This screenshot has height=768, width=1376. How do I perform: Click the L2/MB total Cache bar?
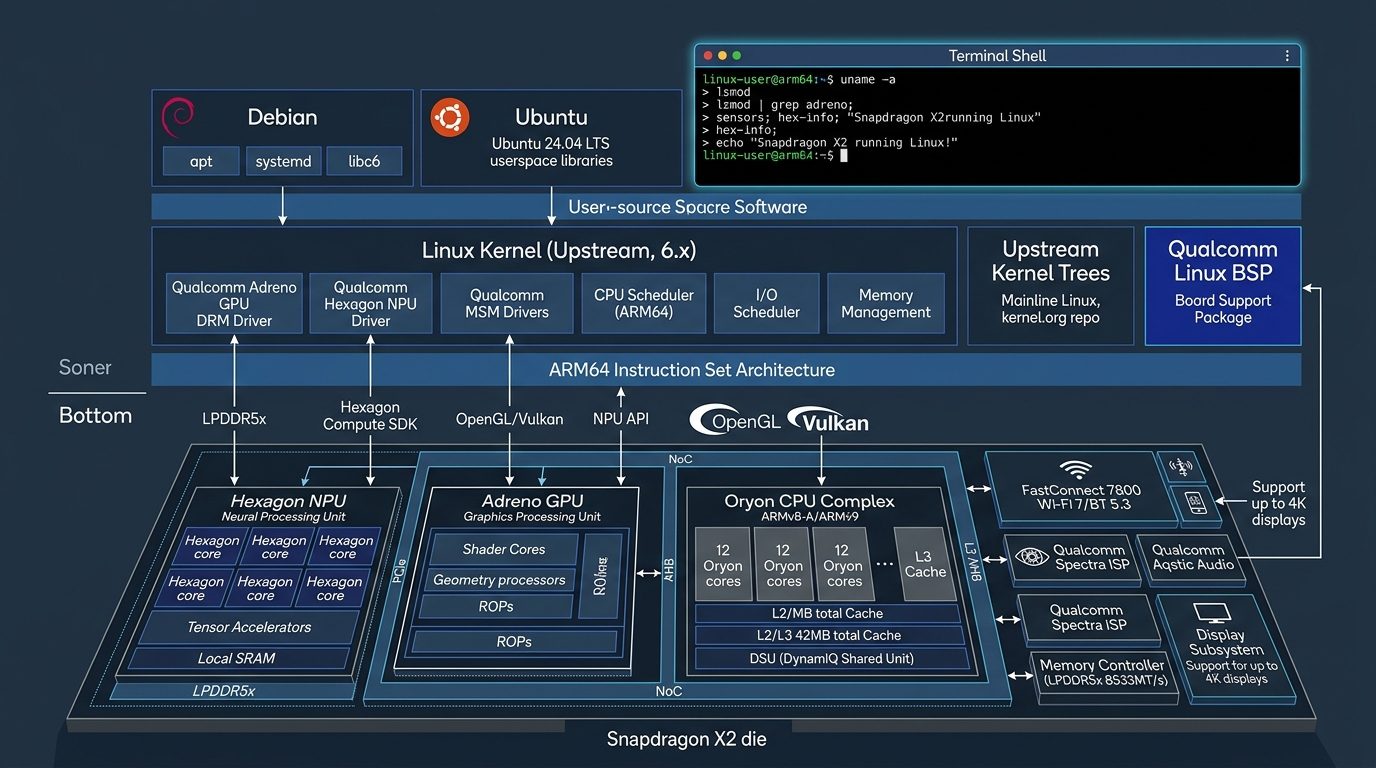click(x=829, y=613)
